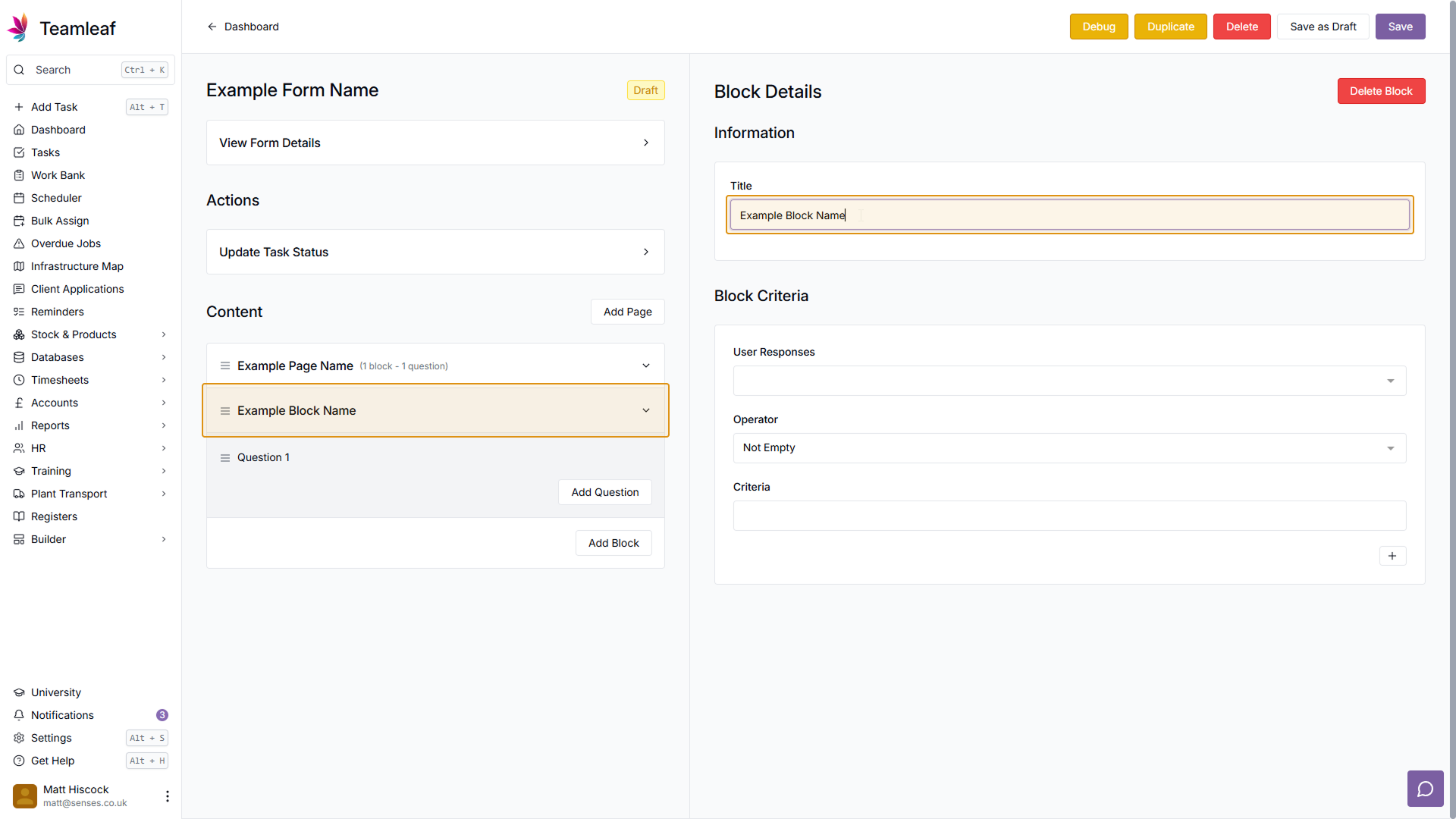Open Client Applications in sidebar
The width and height of the screenshot is (1456, 819).
[x=77, y=289]
